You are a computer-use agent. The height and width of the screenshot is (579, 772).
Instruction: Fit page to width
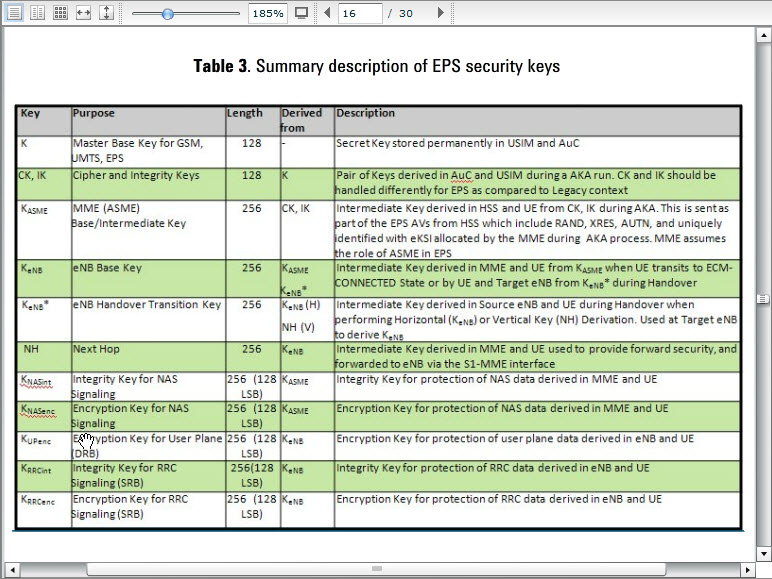coord(83,13)
